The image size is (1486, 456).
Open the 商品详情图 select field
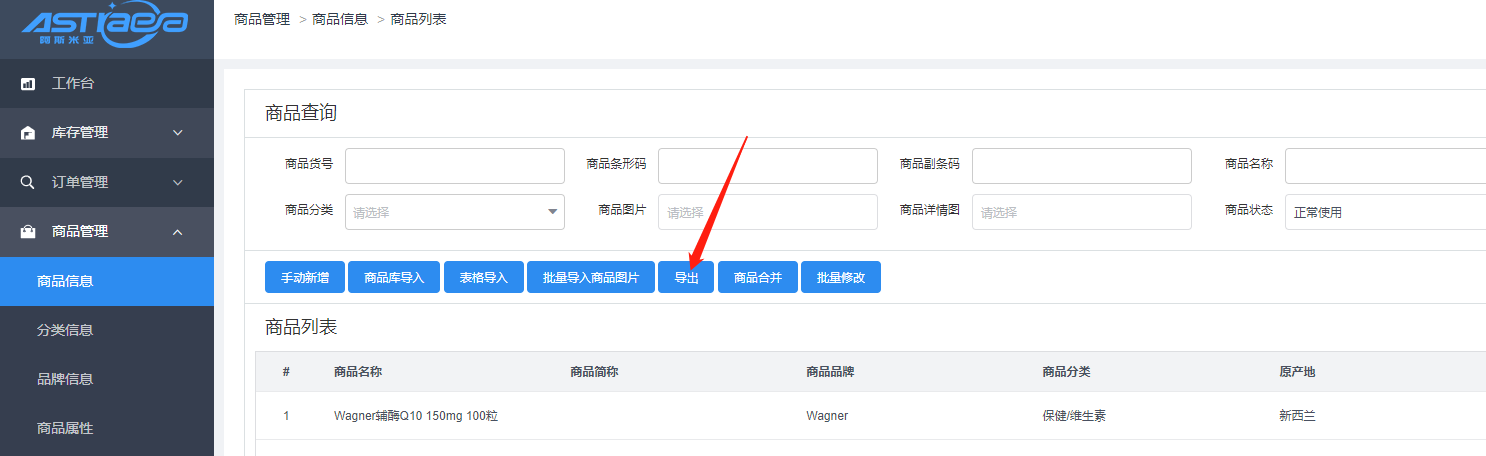(1081, 212)
